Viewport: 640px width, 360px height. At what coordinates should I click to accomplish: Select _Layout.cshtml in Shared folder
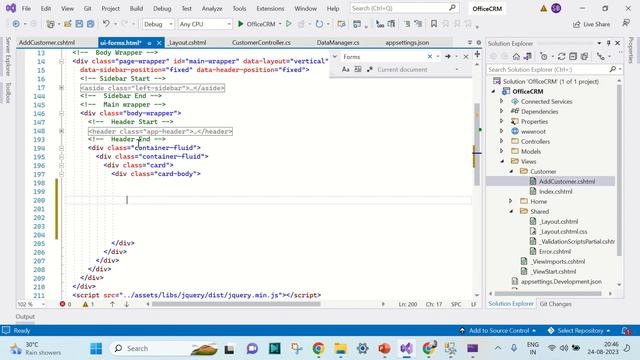pyautogui.click(x=559, y=221)
